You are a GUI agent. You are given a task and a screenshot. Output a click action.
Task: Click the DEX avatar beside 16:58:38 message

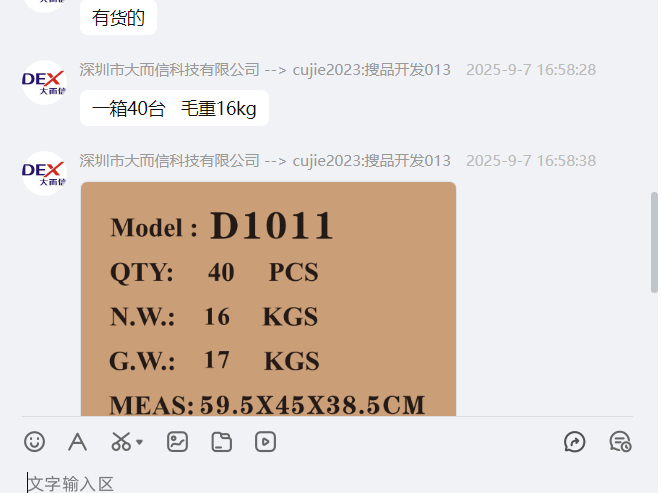(44, 173)
